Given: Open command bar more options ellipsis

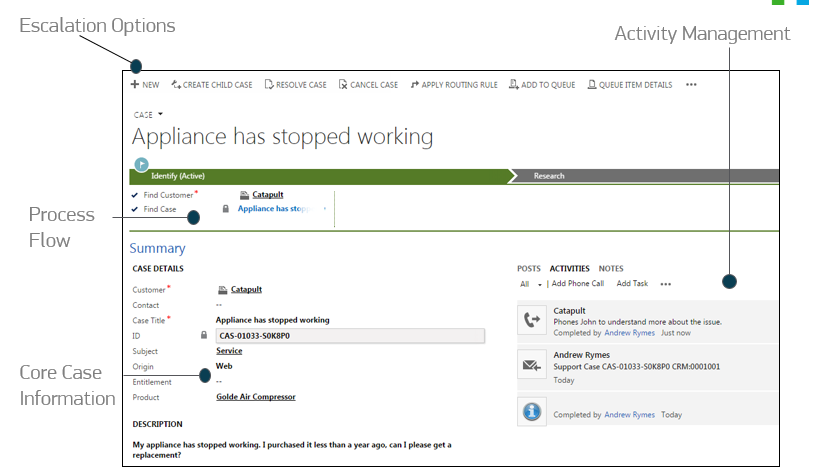Looking at the screenshot, I should [x=691, y=85].
